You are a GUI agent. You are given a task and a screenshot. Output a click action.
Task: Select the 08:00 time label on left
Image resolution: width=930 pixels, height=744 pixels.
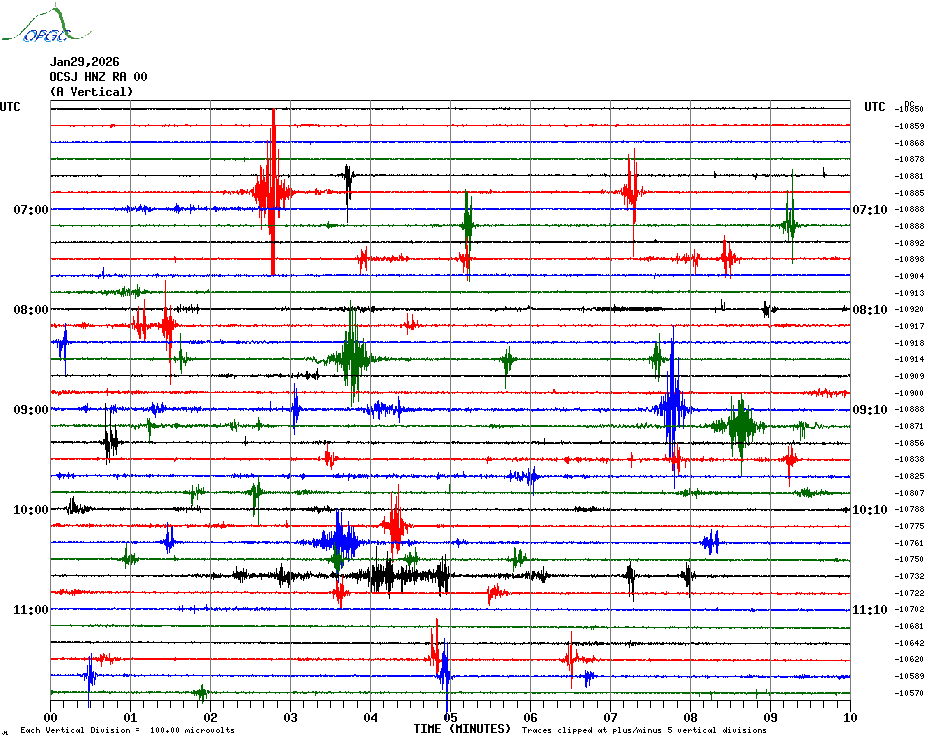(31, 310)
